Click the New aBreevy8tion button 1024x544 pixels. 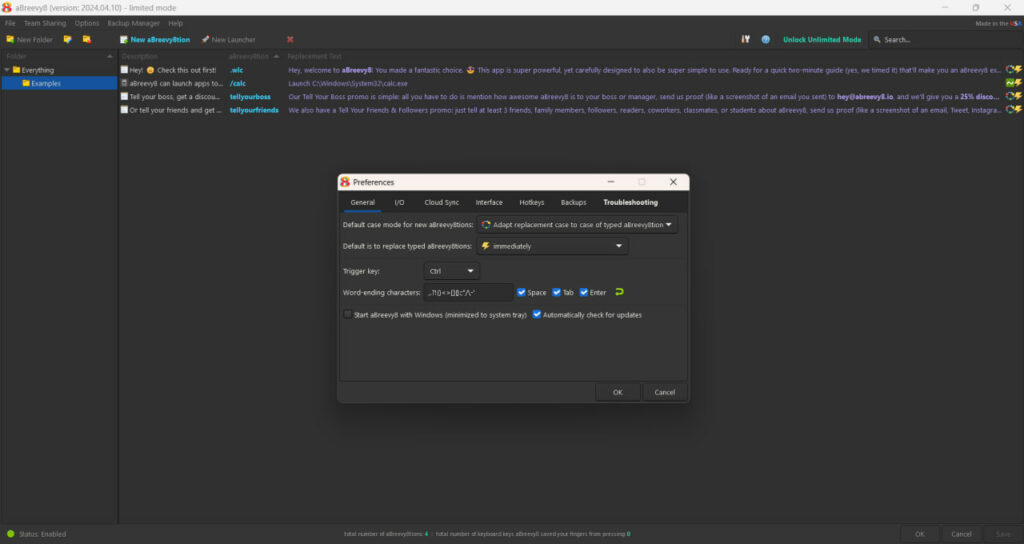155,39
